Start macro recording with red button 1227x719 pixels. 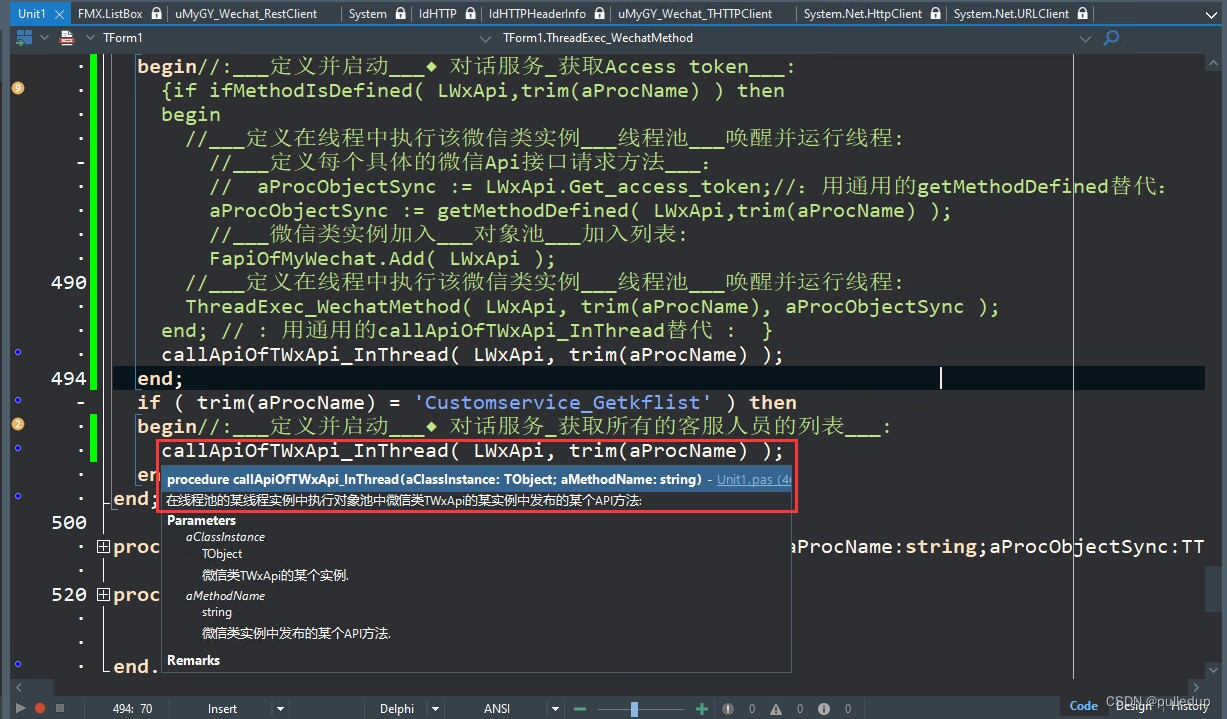pos(40,708)
